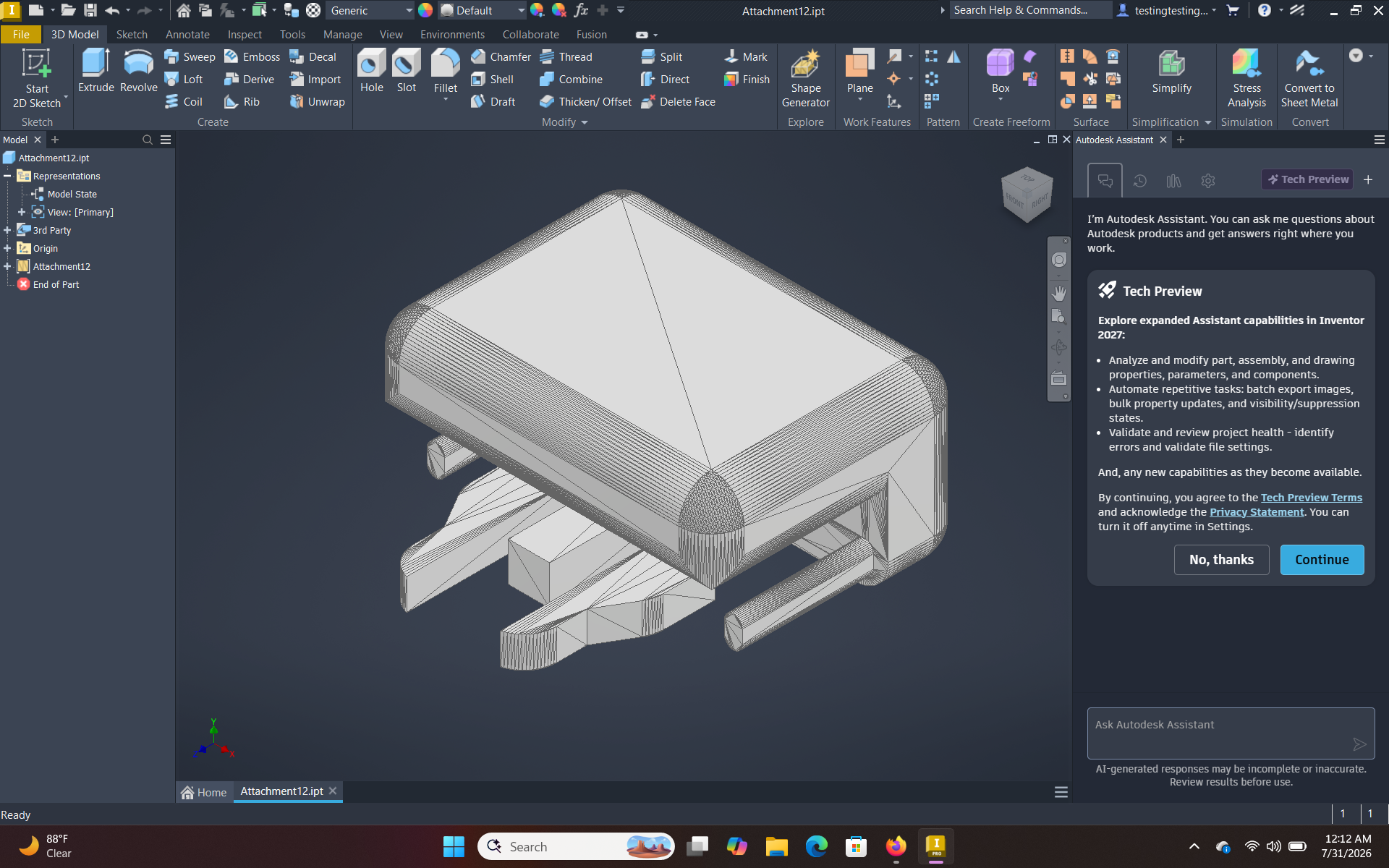Select End of Part in browser
The image size is (1389, 868).
56,284
